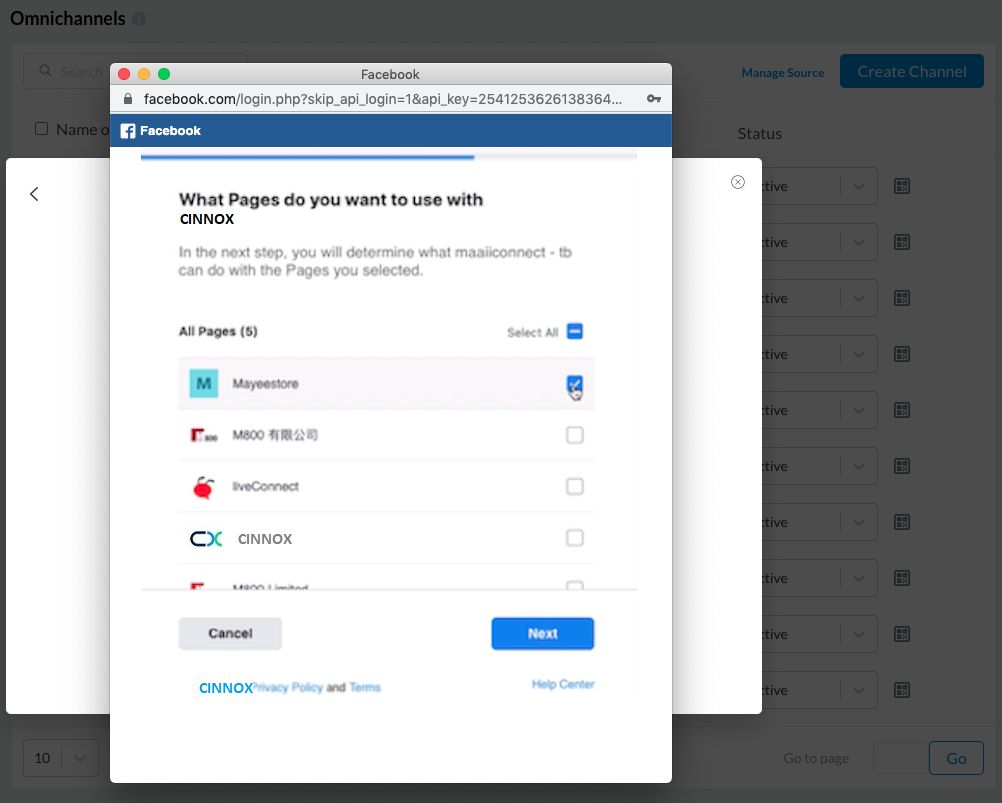
Task: Click the 'All Pages (5)' label
Action: click(218, 332)
